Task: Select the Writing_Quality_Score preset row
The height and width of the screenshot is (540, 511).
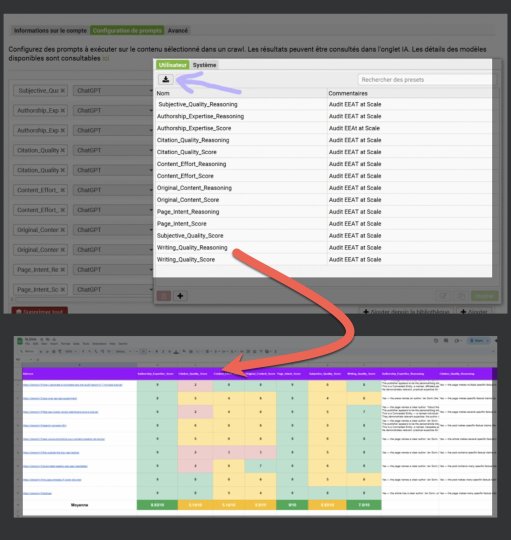Action: pyautogui.click(x=323, y=259)
